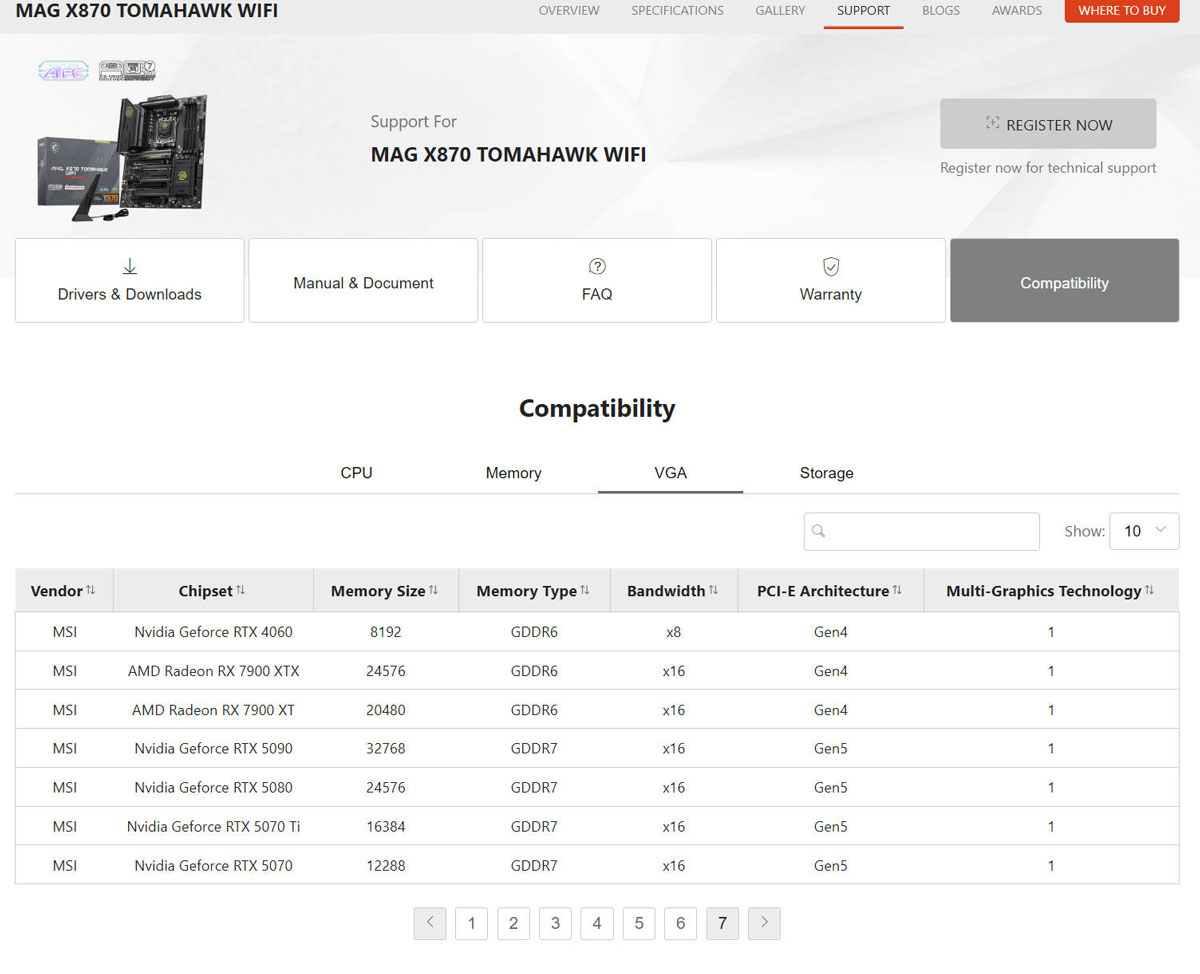Open the SPECIFICATIONS menu item

[677, 10]
